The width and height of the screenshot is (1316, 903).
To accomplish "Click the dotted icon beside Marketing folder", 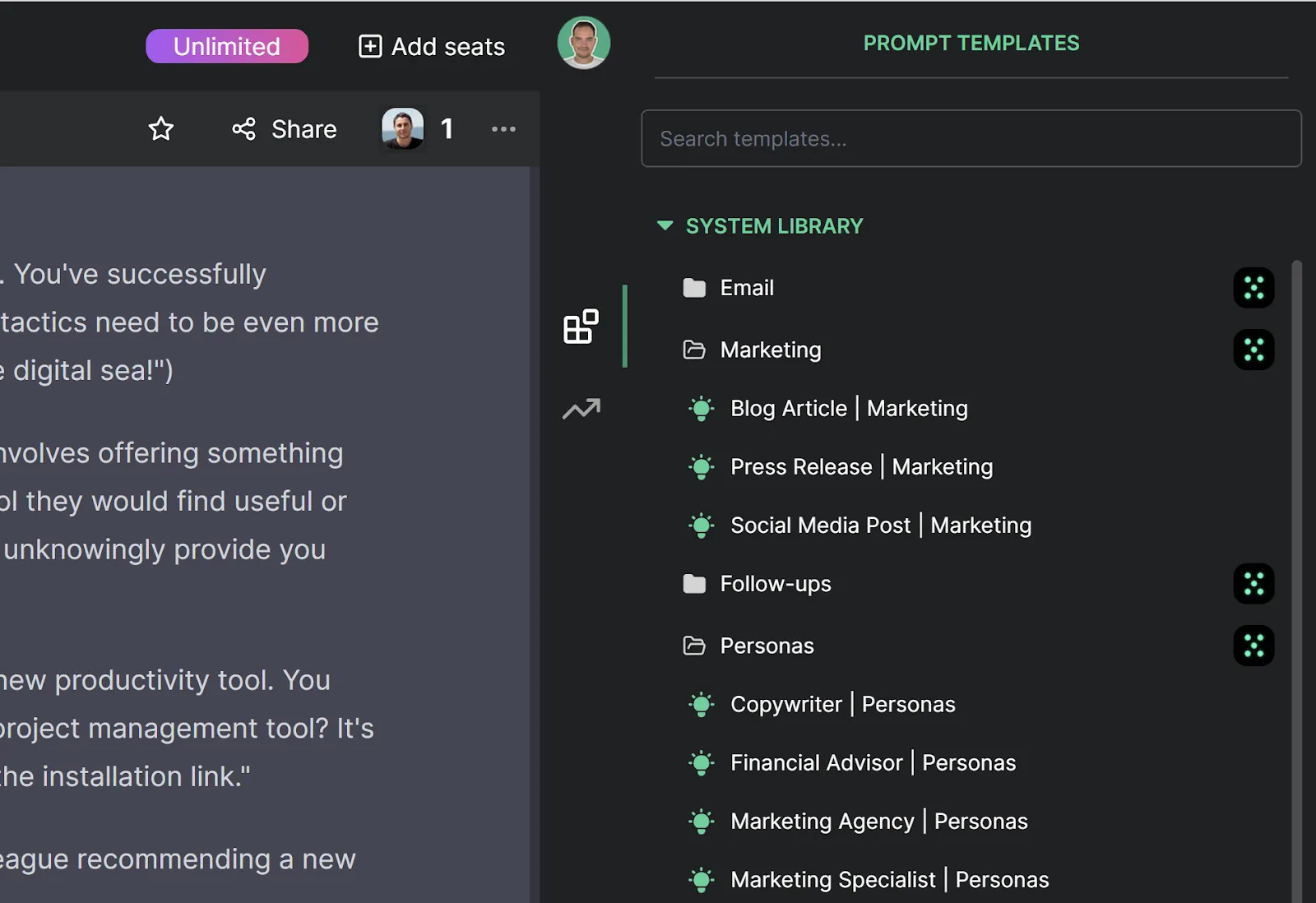I will click(1253, 350).
